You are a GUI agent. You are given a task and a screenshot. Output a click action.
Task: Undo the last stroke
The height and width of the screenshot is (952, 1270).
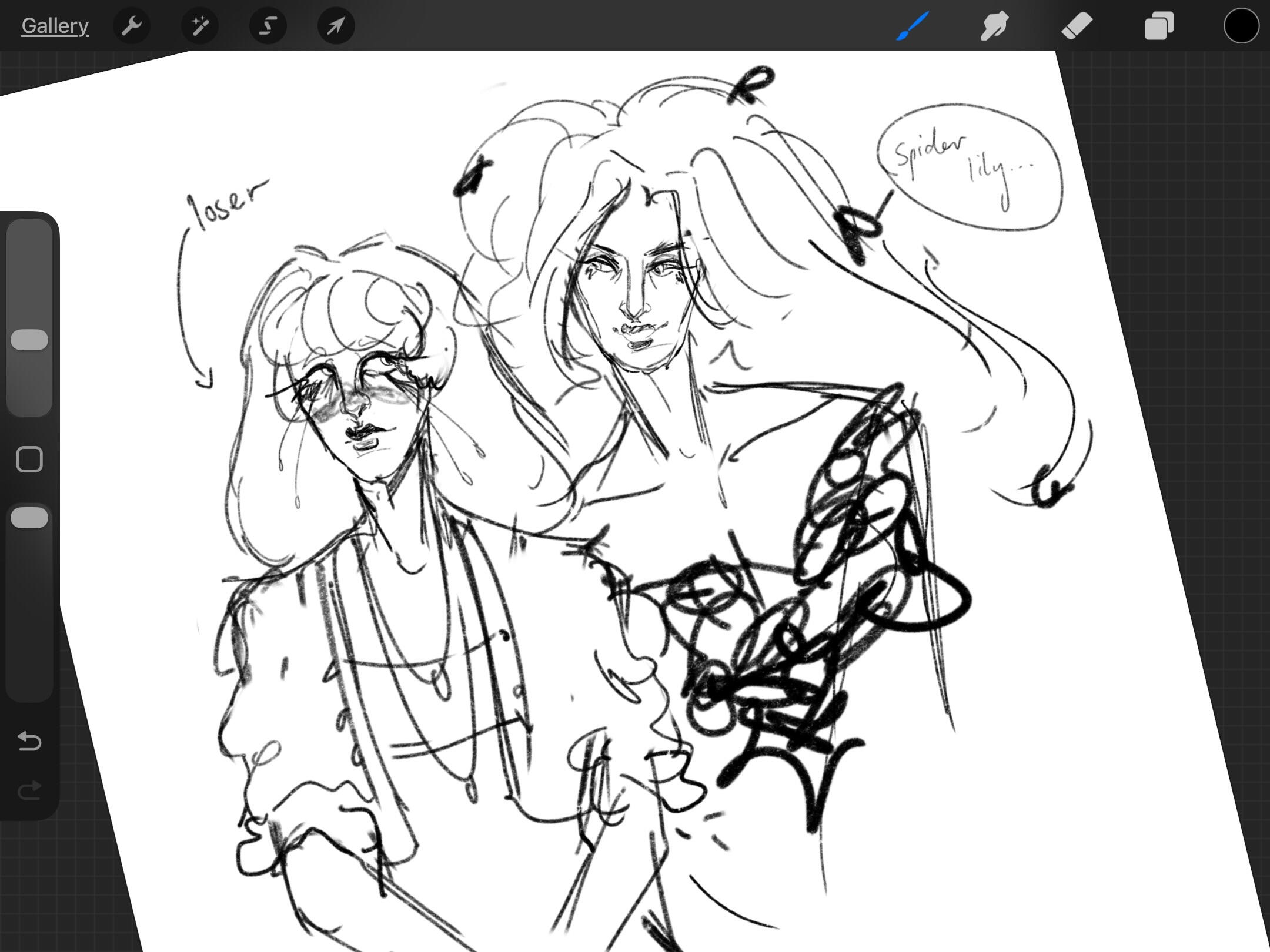[29, 741]
